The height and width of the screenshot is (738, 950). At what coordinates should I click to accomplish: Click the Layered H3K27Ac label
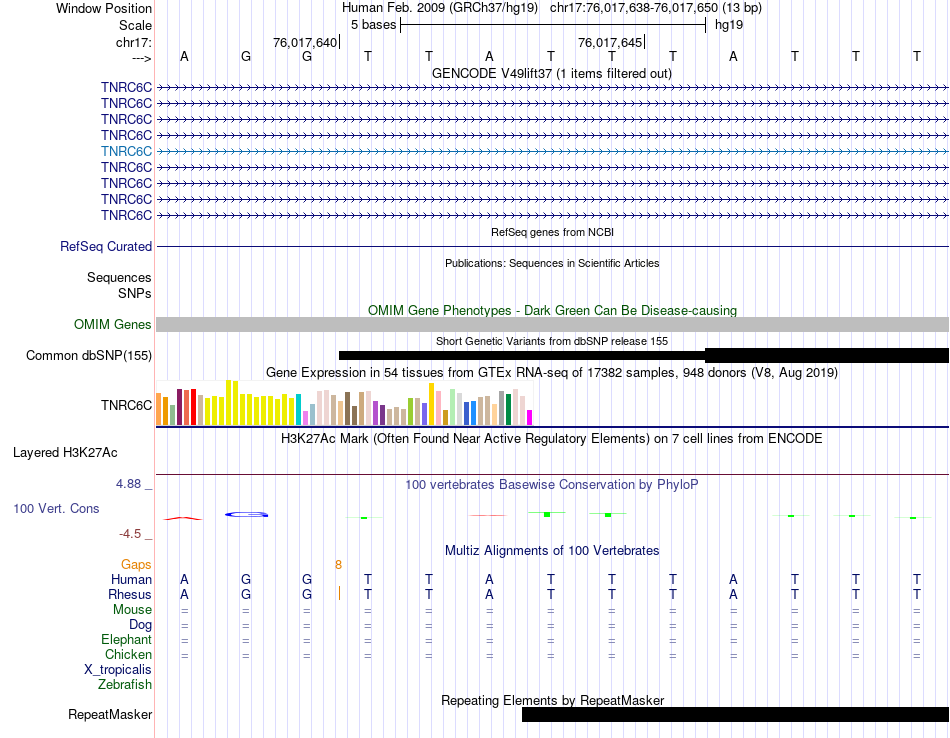65,453
